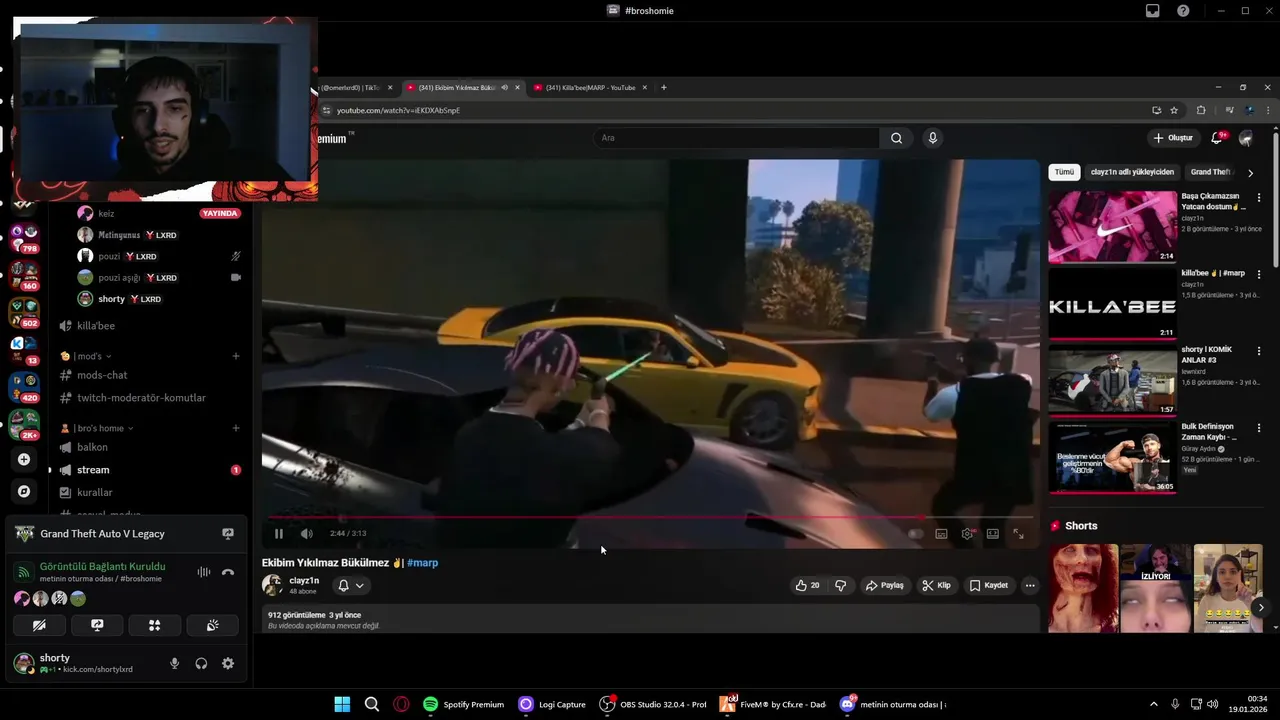Mute the YouTube player volume
1280x720 pixels.
[307, 534]
